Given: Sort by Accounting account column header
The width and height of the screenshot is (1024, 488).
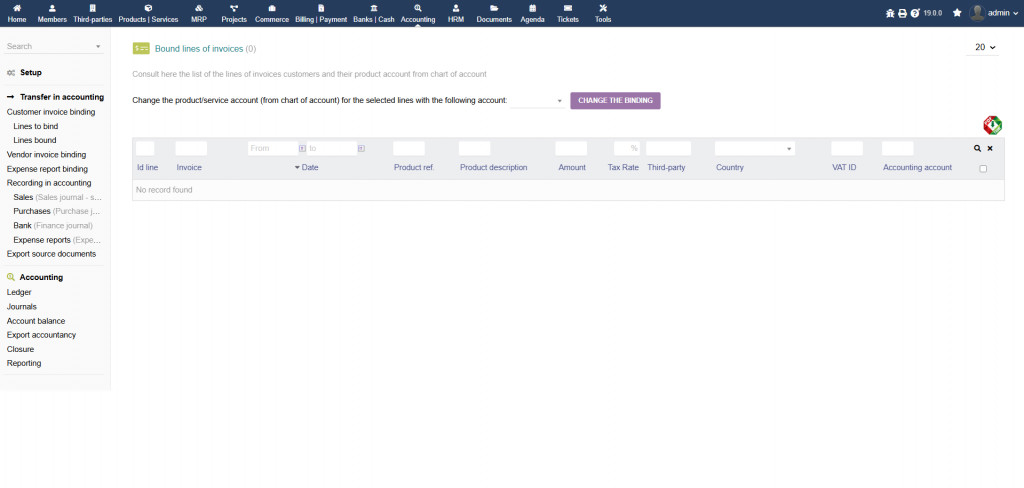Looking at the screenshot, I should click(x=918, y=167).
